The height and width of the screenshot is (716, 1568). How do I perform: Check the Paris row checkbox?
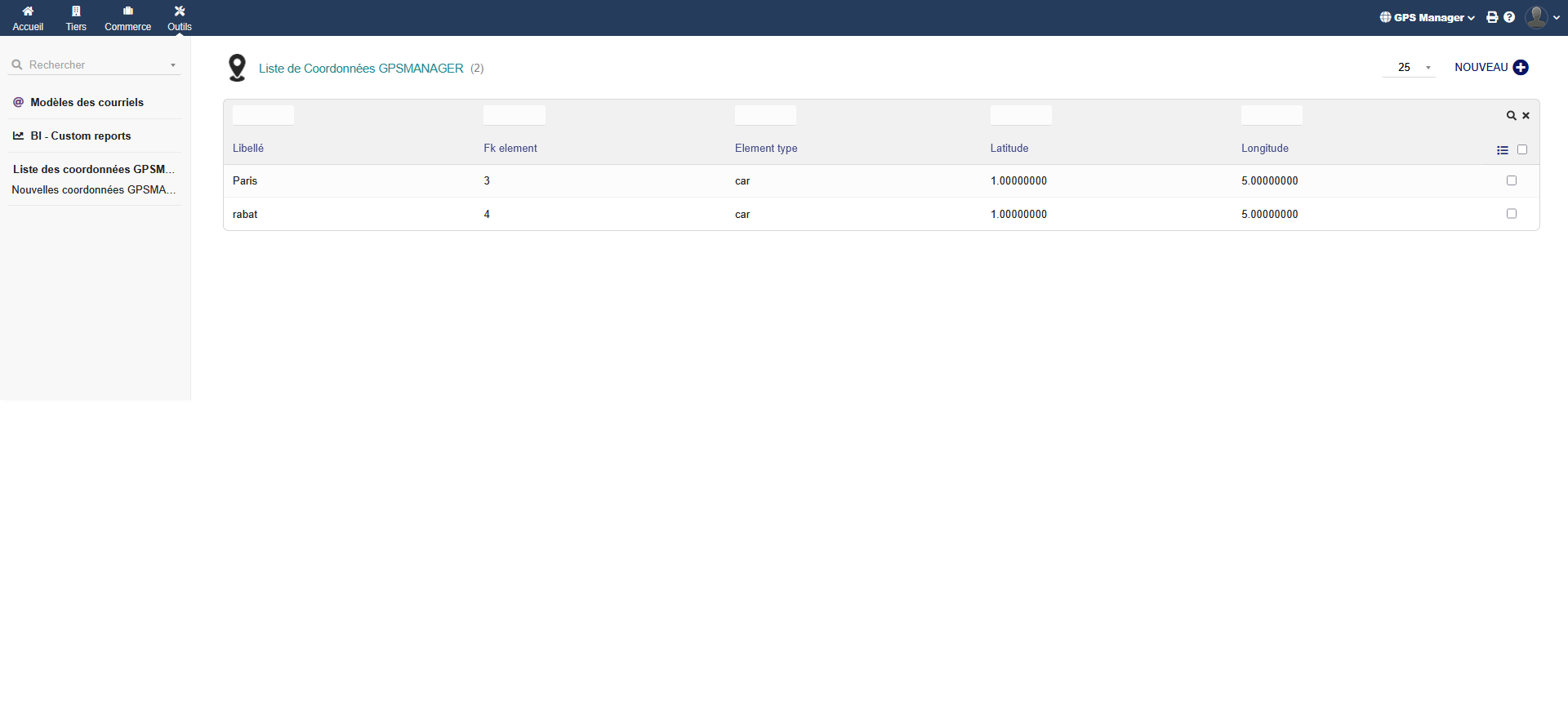(x=1512, y=180)
